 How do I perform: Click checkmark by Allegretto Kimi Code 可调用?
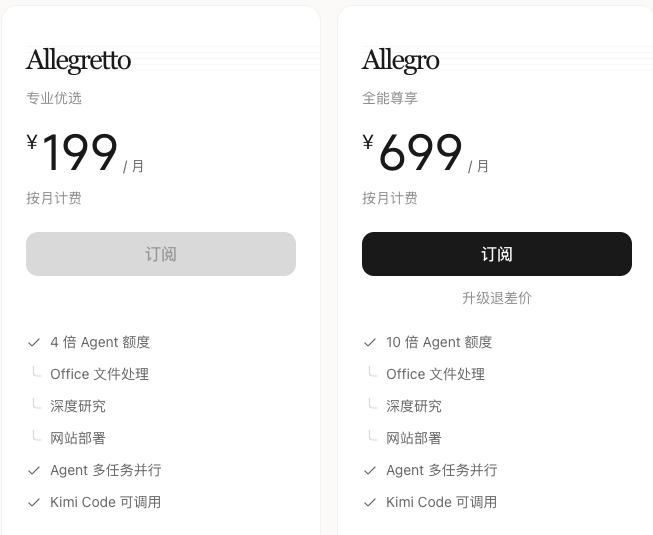coord(34,503)
